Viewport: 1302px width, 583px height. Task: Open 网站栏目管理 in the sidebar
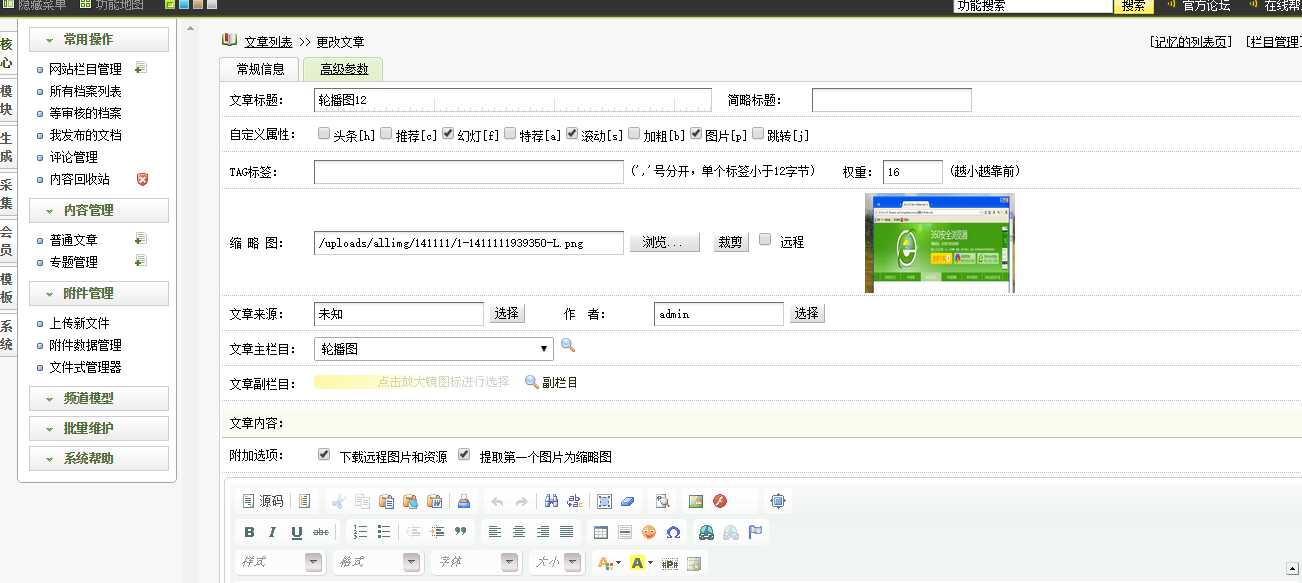85,69
